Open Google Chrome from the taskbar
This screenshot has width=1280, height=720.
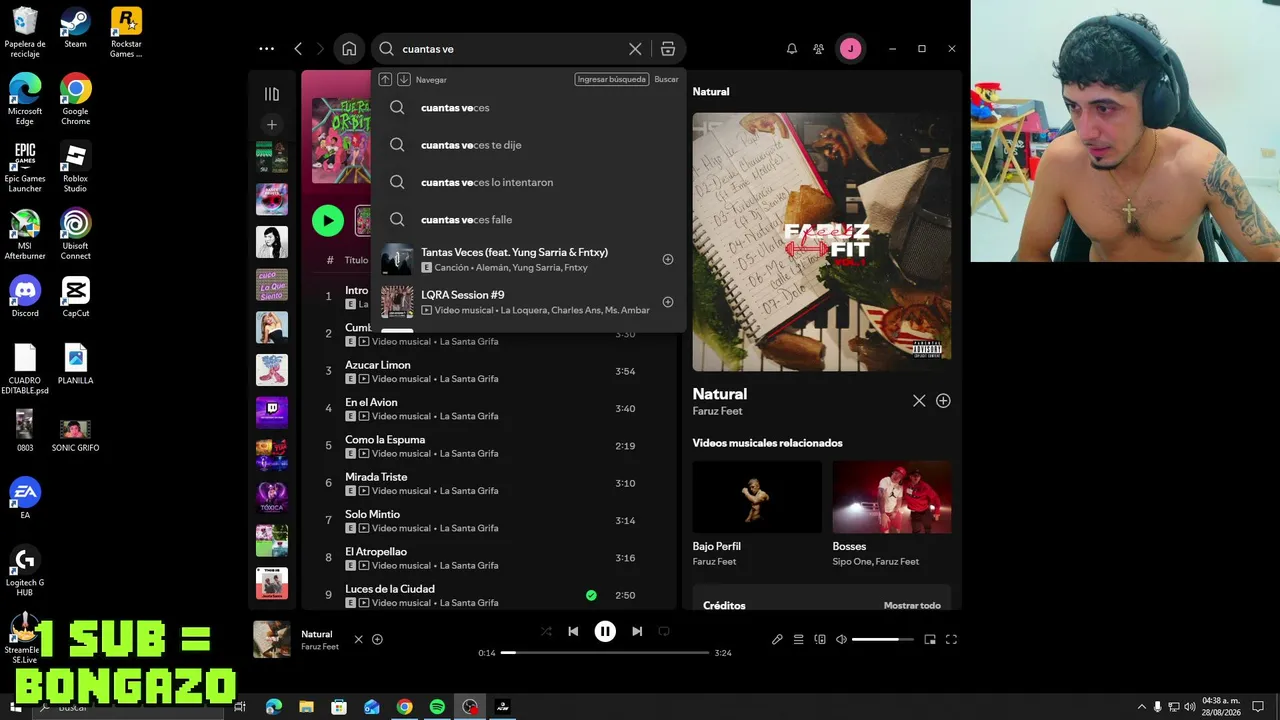pos(404,707)
